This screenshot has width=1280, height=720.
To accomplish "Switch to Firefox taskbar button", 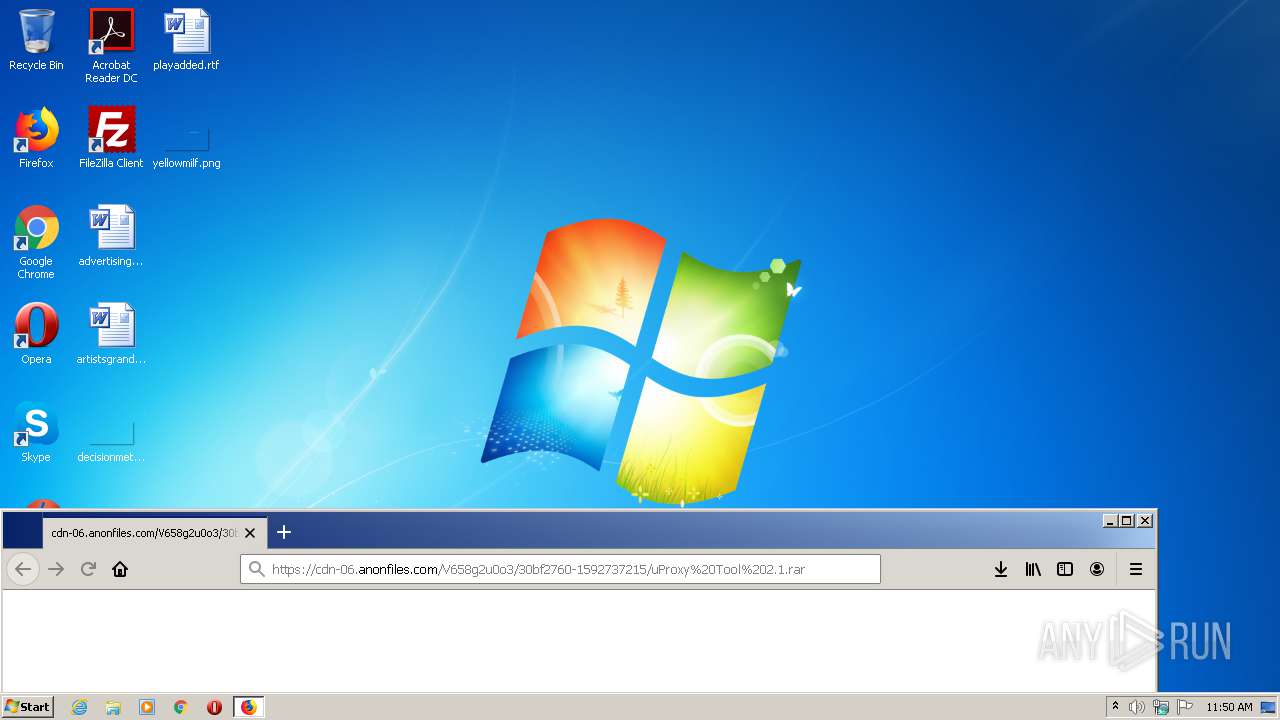I will 248,707.
